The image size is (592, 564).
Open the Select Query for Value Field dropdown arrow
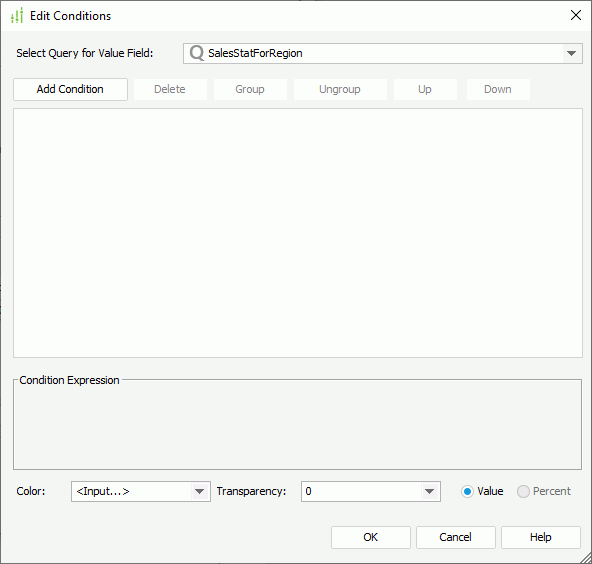tap(572, 53)
